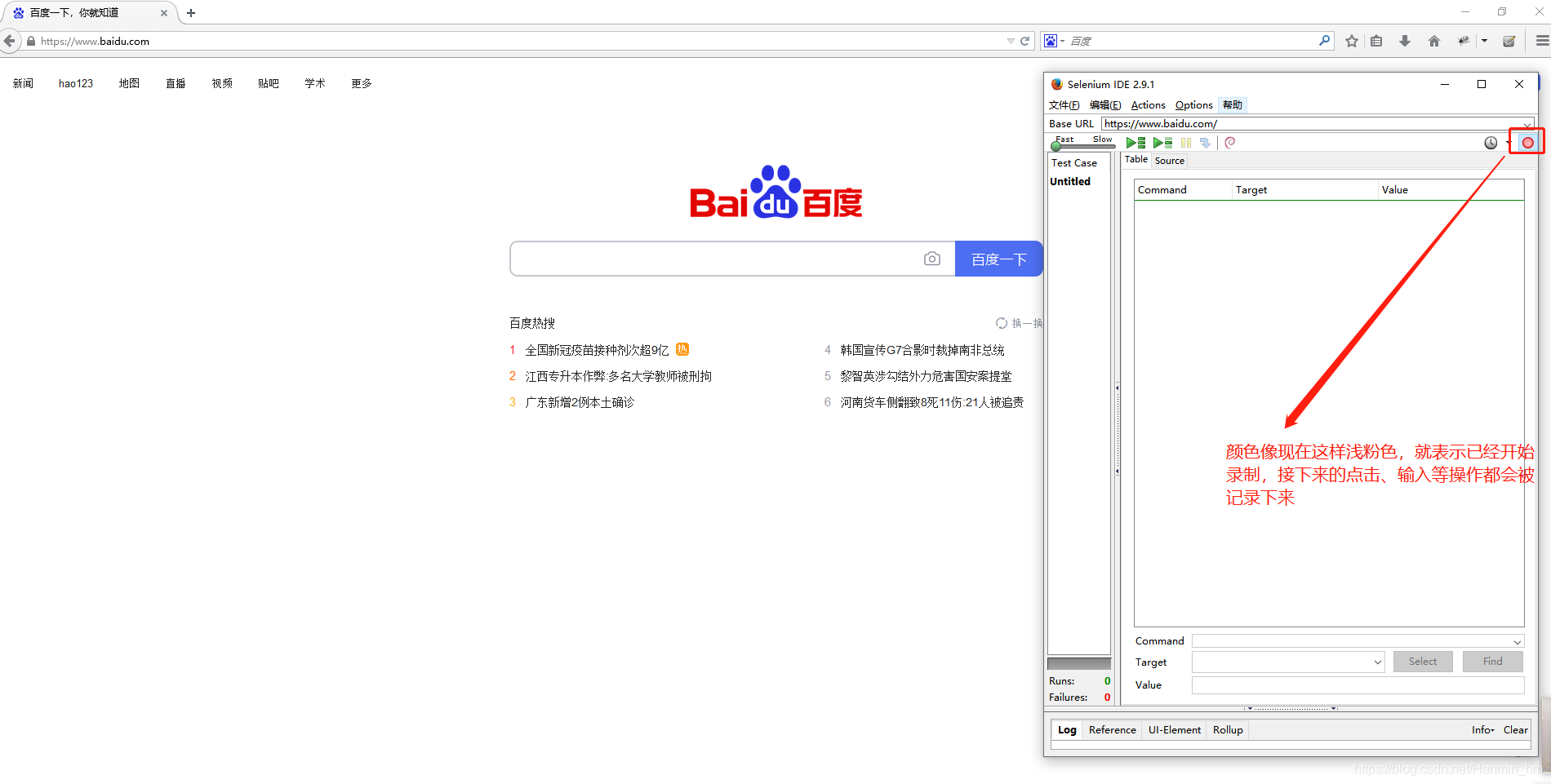Open the Target field dropdown arrow
The image size is (1551, 784).
tap(1378, 662)
